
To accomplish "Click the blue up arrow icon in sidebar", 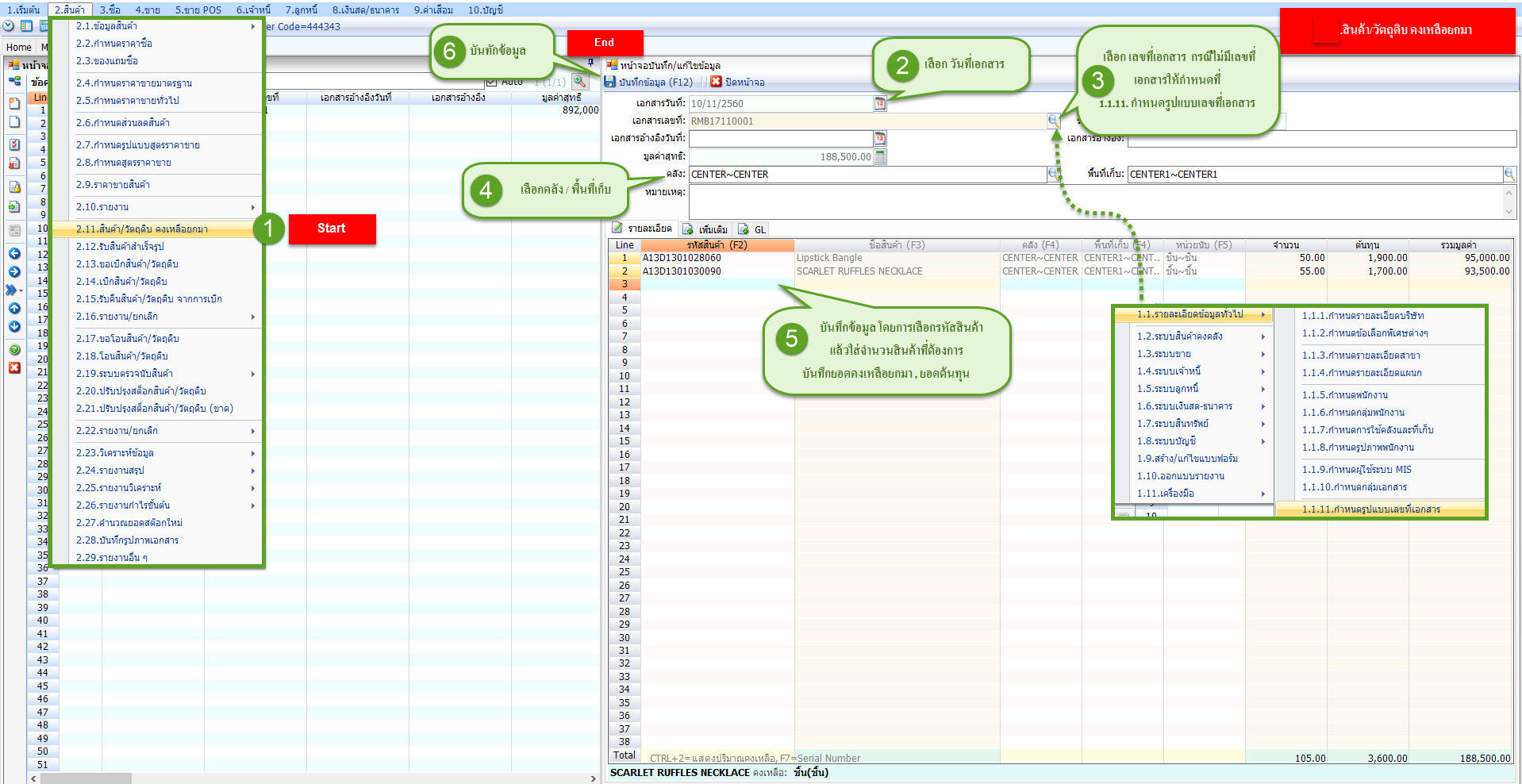I will pyautogui.click(x=14, y=309).
